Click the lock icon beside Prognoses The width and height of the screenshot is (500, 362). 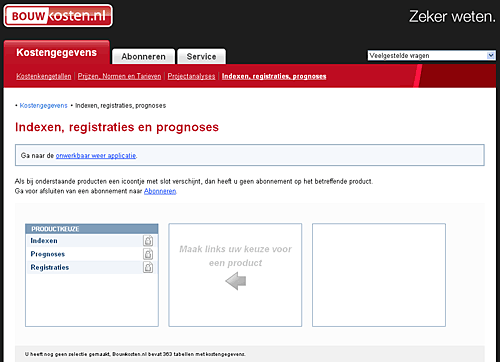tap(148, 254)
